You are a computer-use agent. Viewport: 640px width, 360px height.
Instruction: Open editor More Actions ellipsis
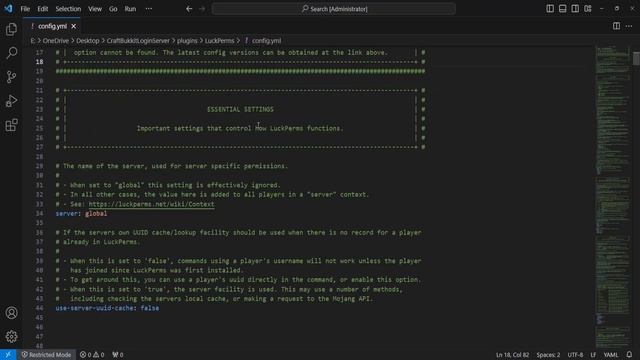(x=629, y=26)
